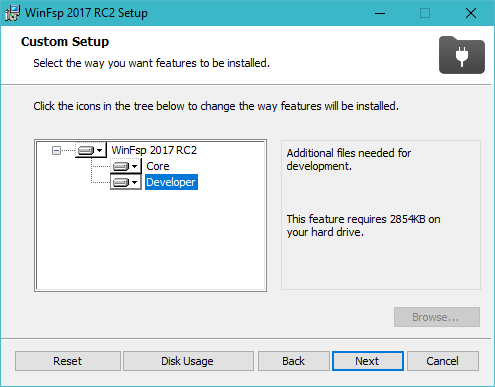Click the WinFsp folder plug logo
Viewport: 495px width, 387px height.
click(462, 55)
